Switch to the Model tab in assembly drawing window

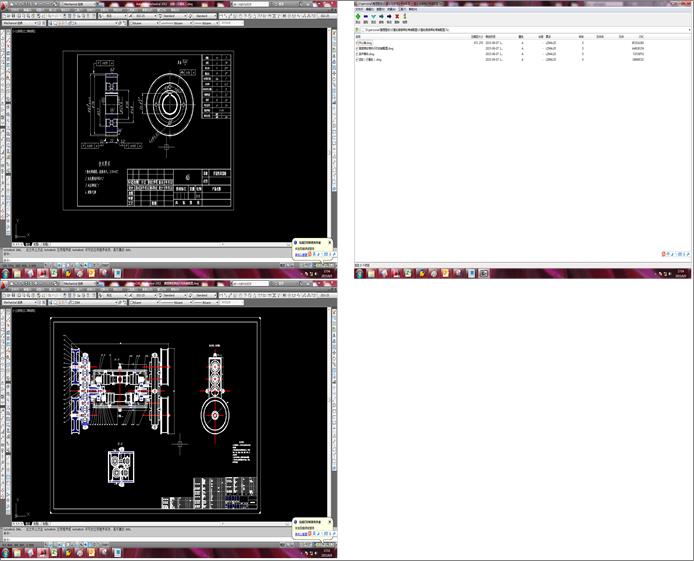28,523
